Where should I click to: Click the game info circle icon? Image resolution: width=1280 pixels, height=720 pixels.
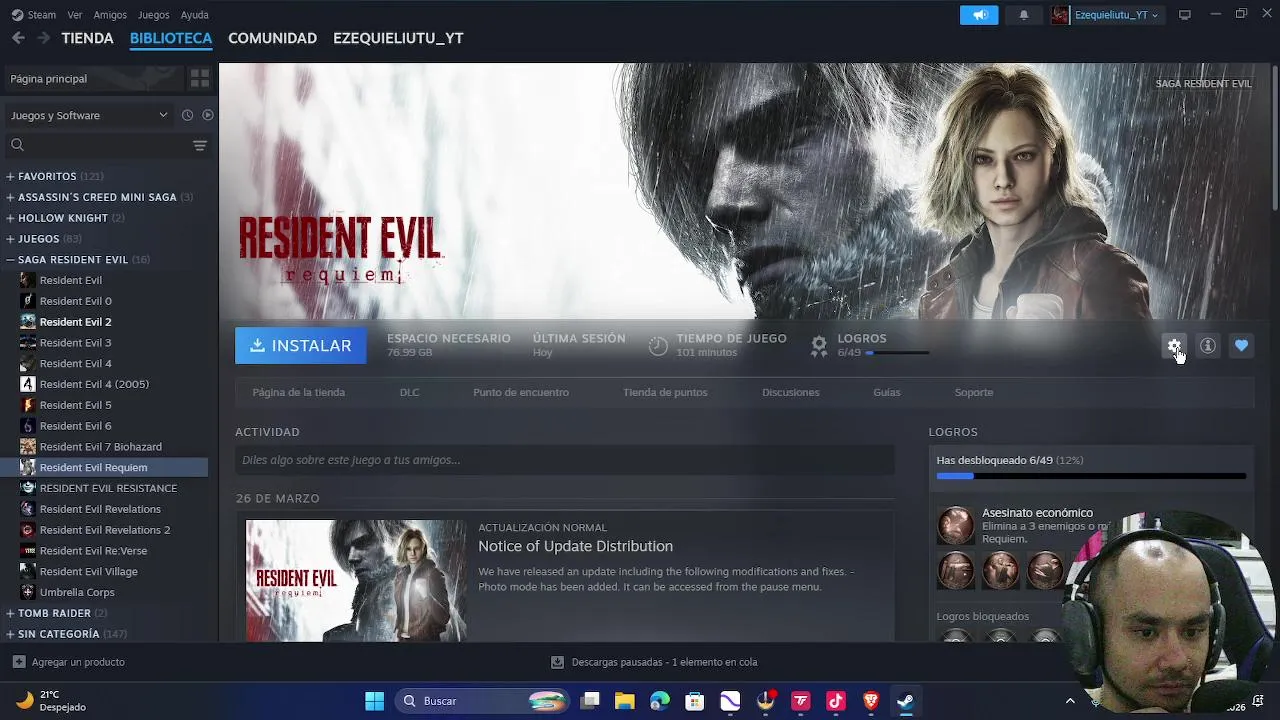coord(1208,346)
